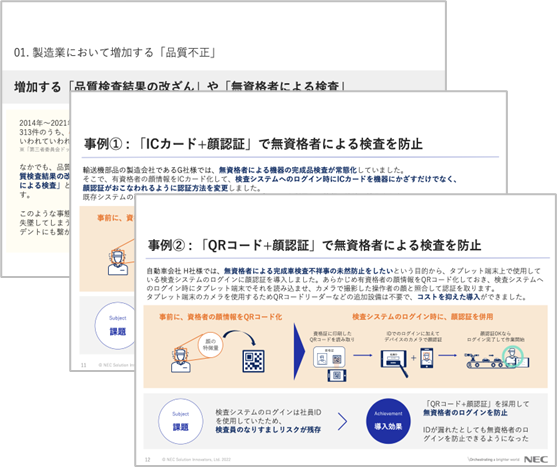Screen dimensions: 557x467
Task: Select the 資格証 card icon with QR code
Action: 329,357
